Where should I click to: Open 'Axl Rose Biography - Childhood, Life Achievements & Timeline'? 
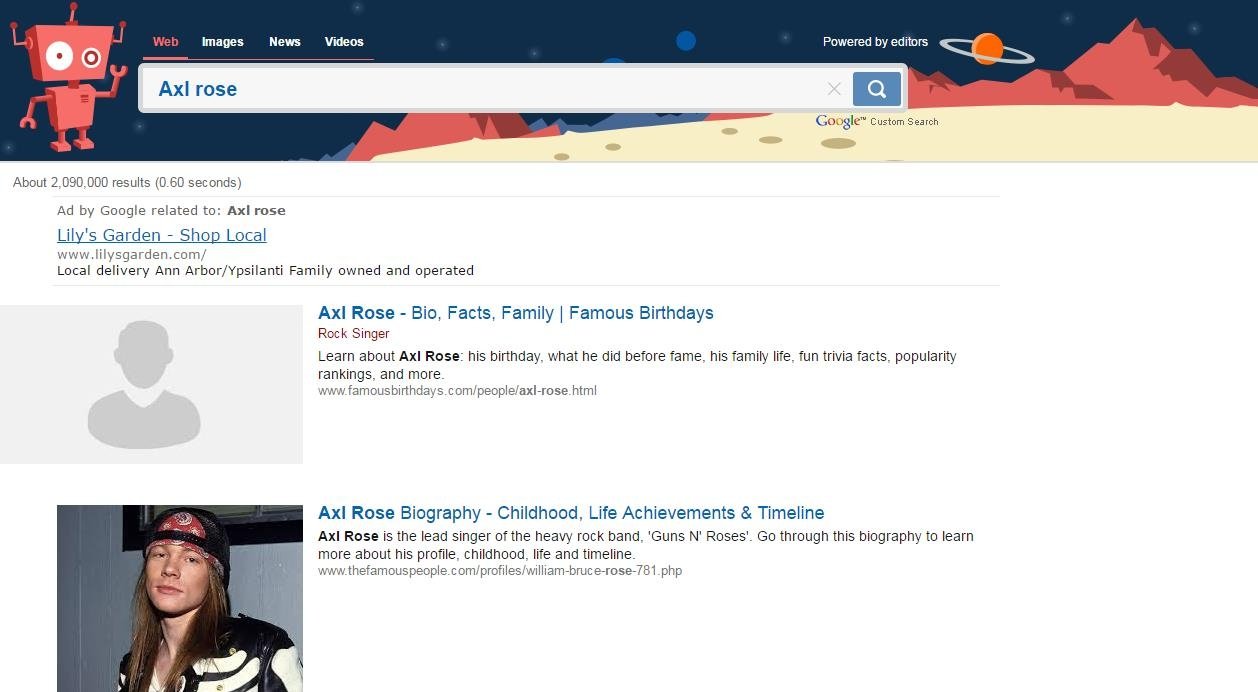(x=571, y=513)
